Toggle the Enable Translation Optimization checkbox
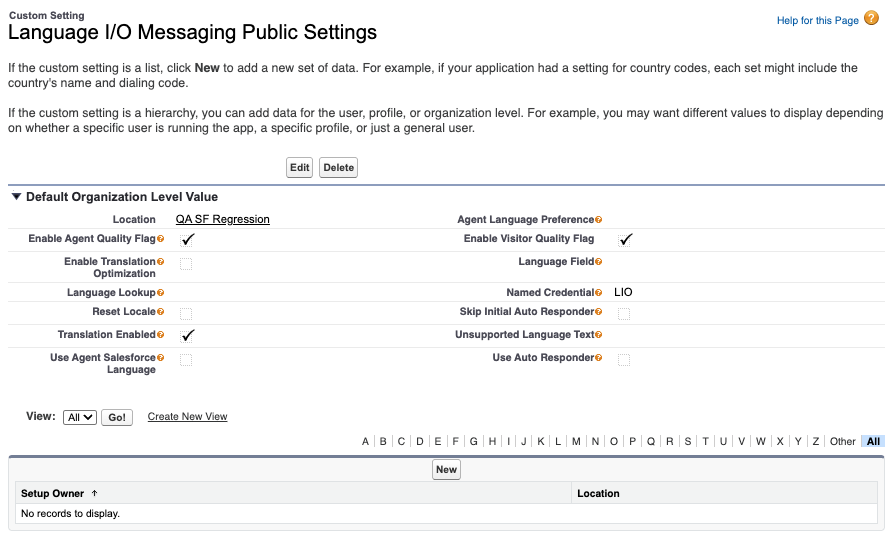Viewport: 895px width, 535px height. 186,264
